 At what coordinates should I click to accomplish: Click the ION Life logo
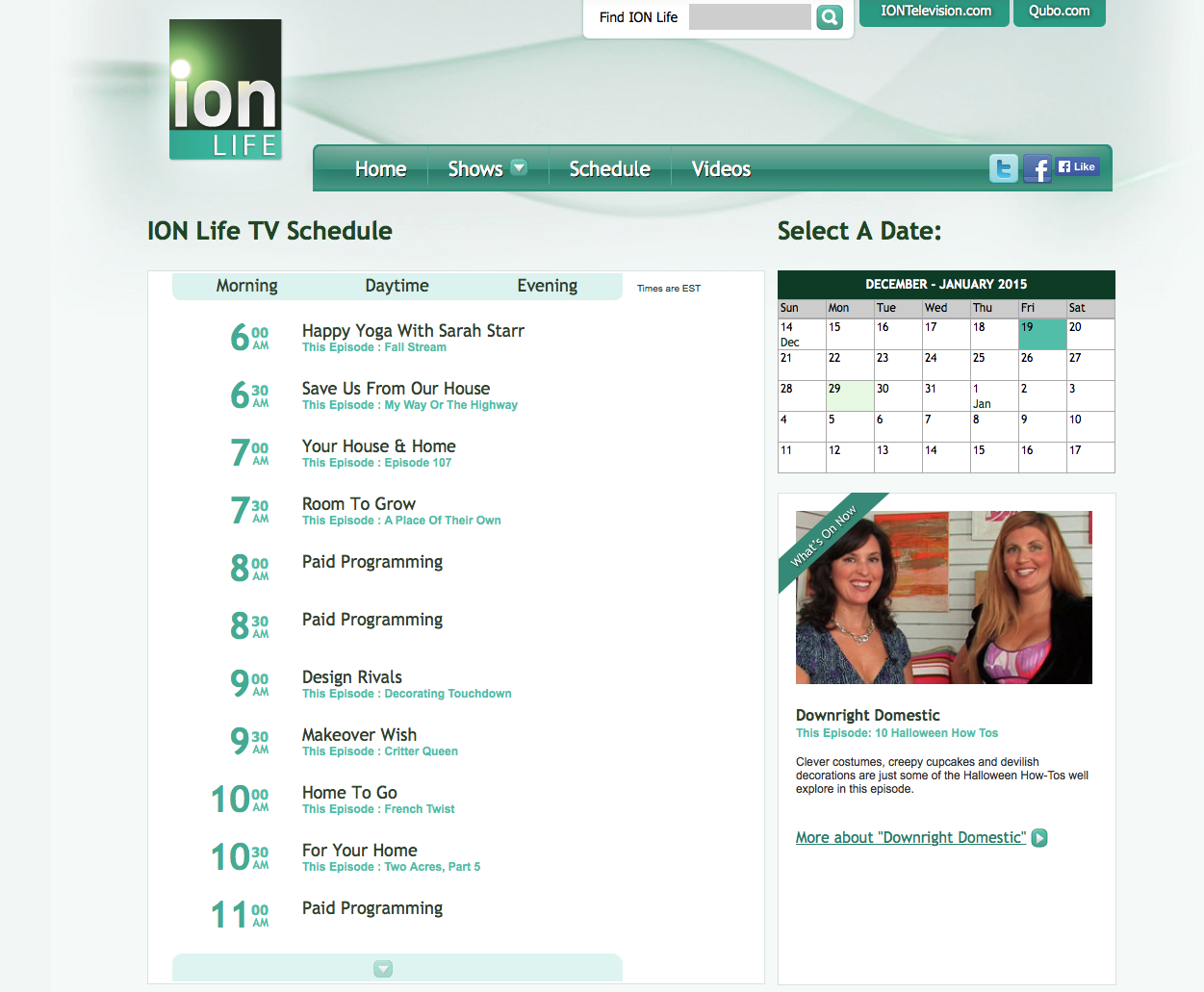[x=225, y=89]
